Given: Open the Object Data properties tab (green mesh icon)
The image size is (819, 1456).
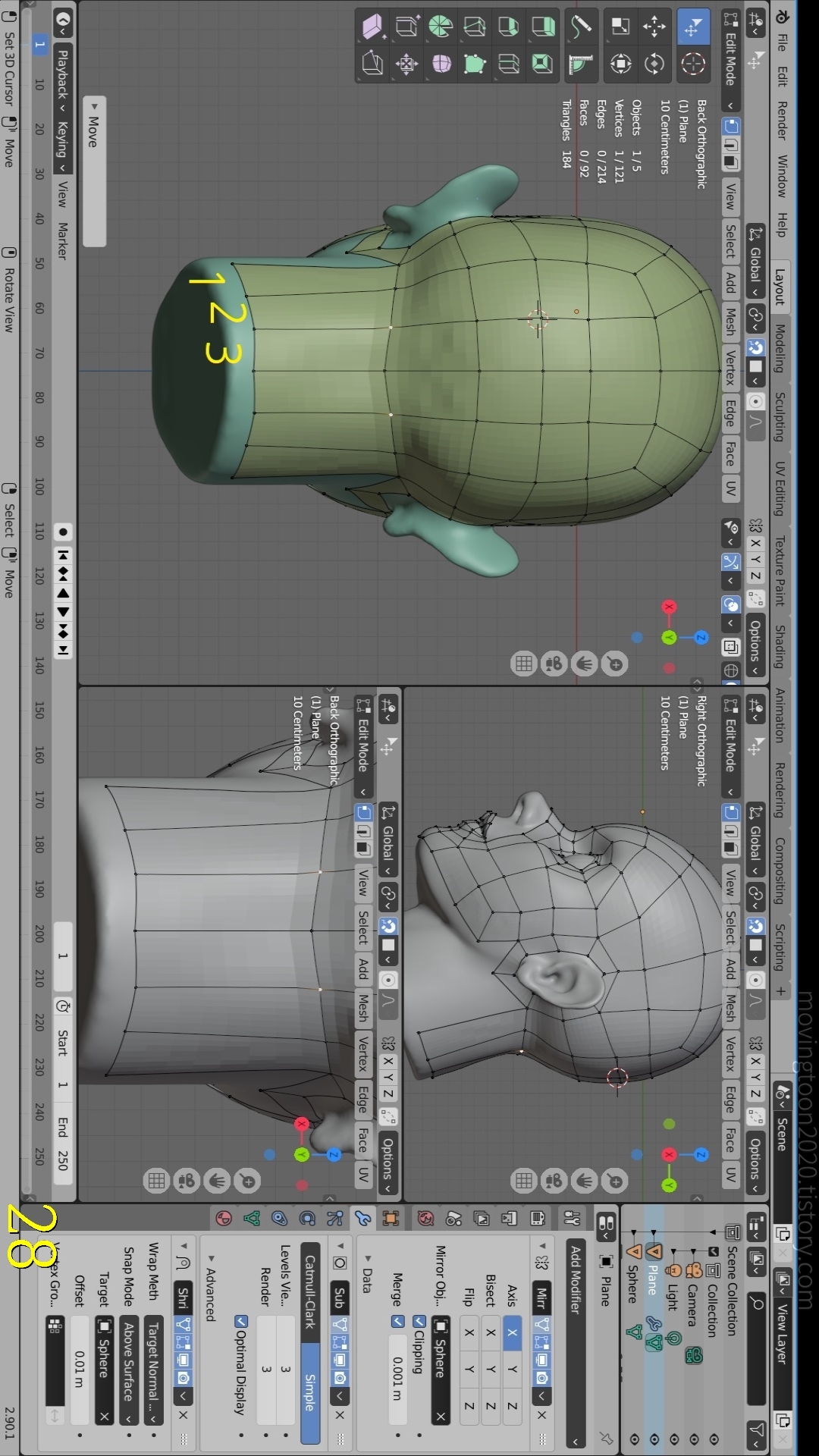Looking at the screenshot, I should 252,1219.
